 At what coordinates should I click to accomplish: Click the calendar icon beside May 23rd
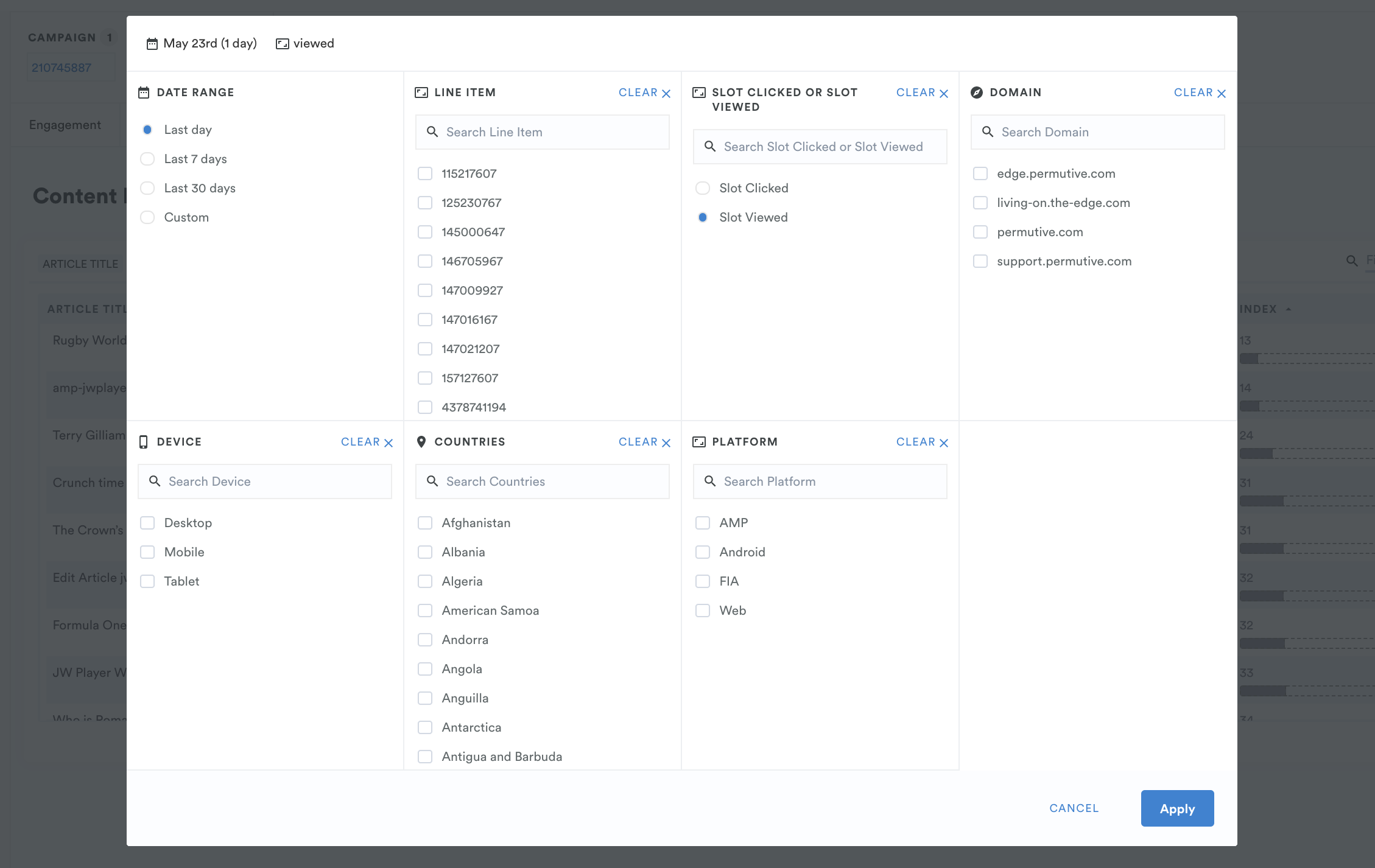[x=152, y=44]
